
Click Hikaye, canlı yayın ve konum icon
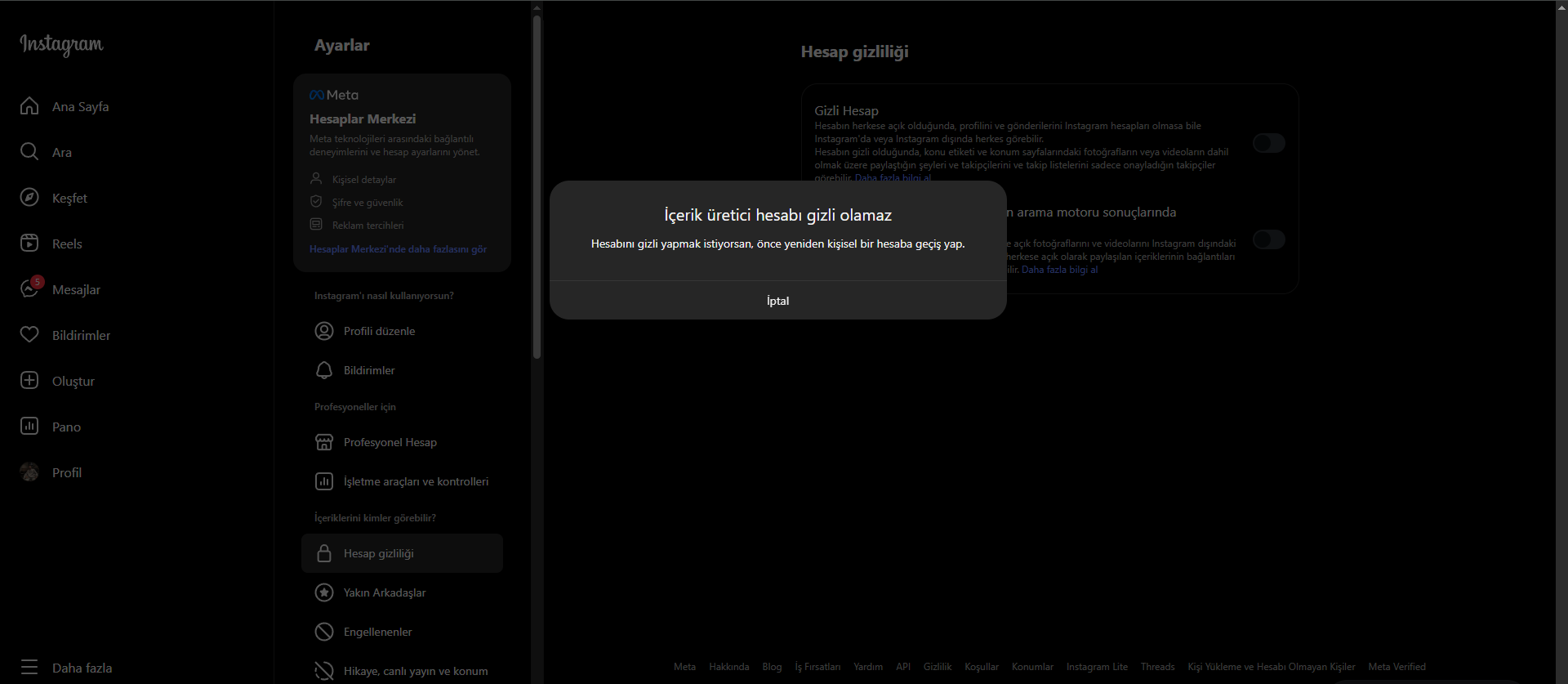(324, 671)
